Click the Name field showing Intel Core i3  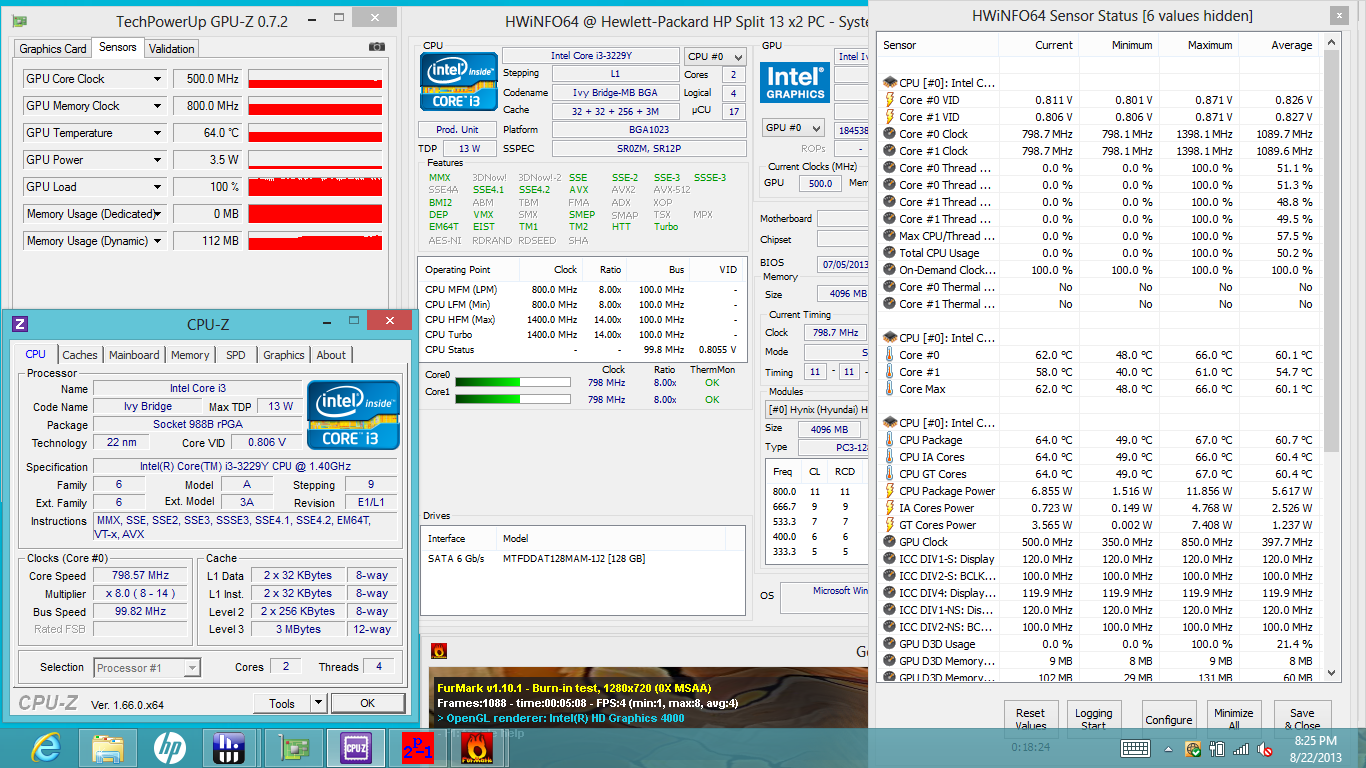197,388
